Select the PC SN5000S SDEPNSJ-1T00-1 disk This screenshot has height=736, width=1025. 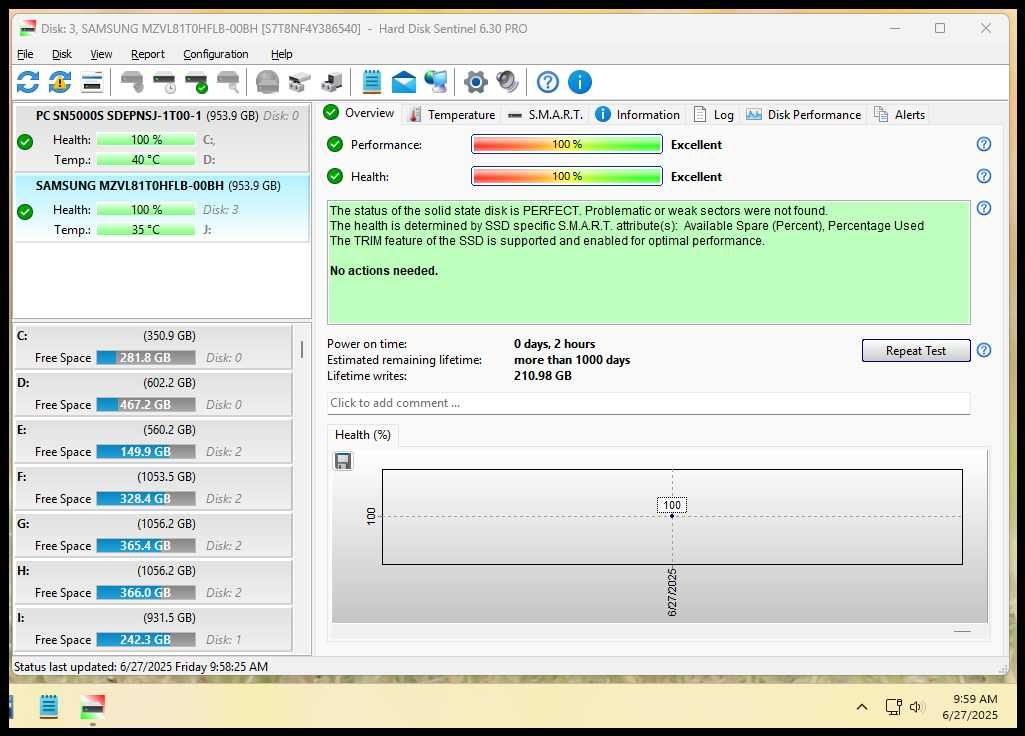[x=161, y=138]
